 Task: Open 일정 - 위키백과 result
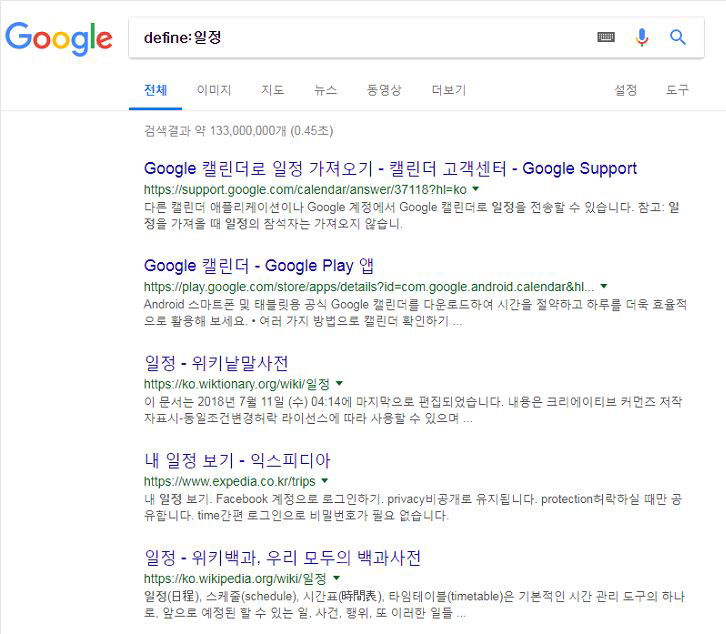282,558
